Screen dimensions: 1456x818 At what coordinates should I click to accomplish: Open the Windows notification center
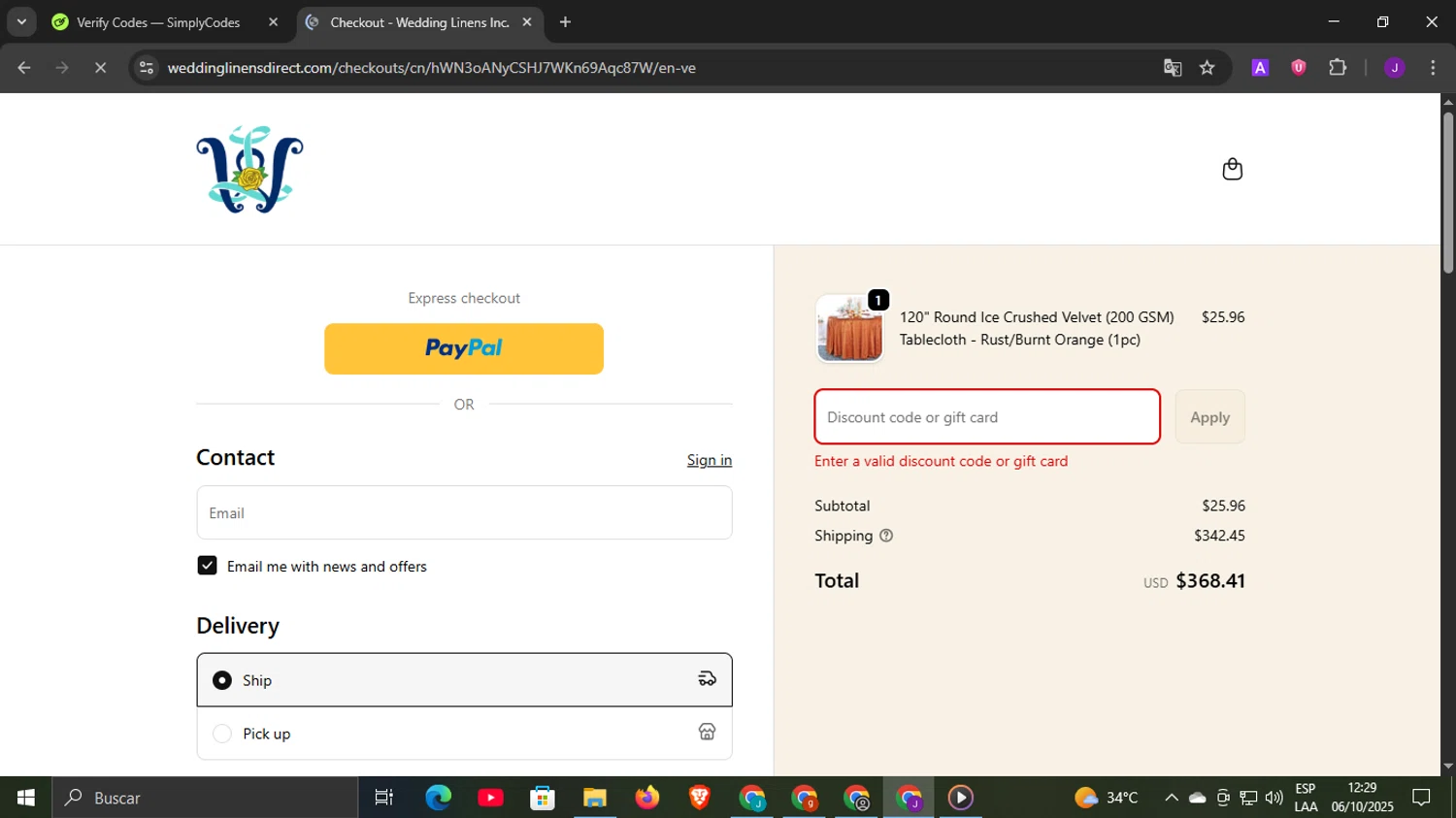pos(1422,798)
